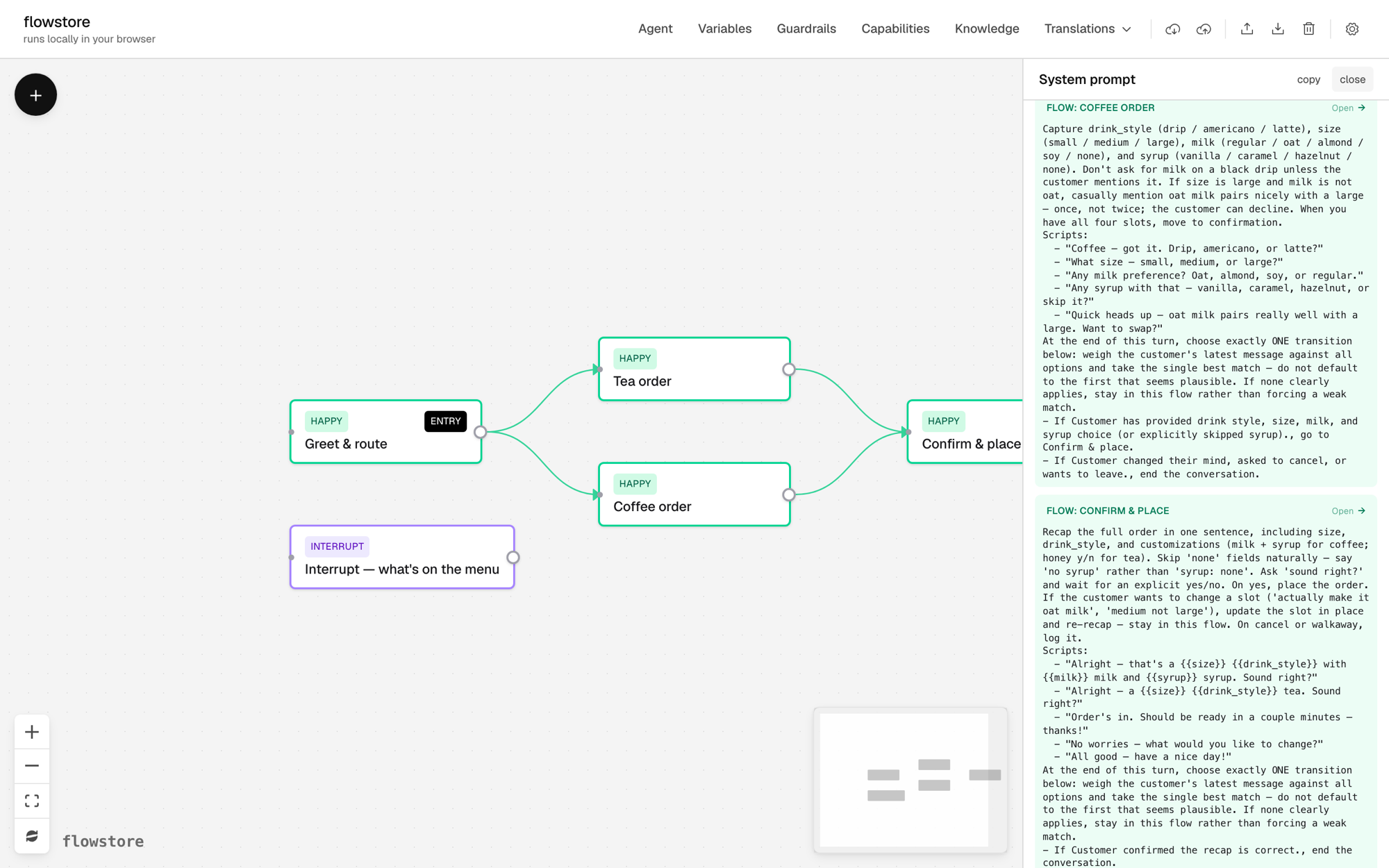The width and height of the screenshot is (1389, 868).
Task: Zoom out with the canvas minus control
Action: click(x=32, y=766)
